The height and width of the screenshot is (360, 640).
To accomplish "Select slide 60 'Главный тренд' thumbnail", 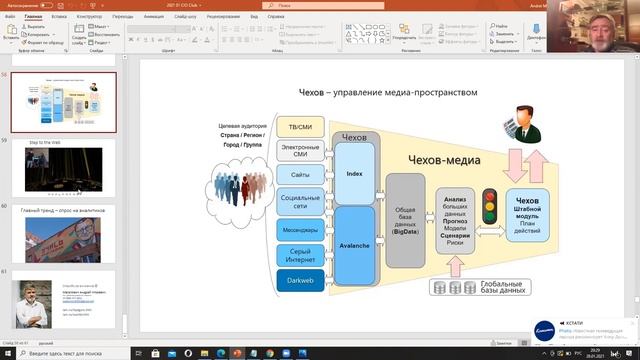I will click(64, 234).
